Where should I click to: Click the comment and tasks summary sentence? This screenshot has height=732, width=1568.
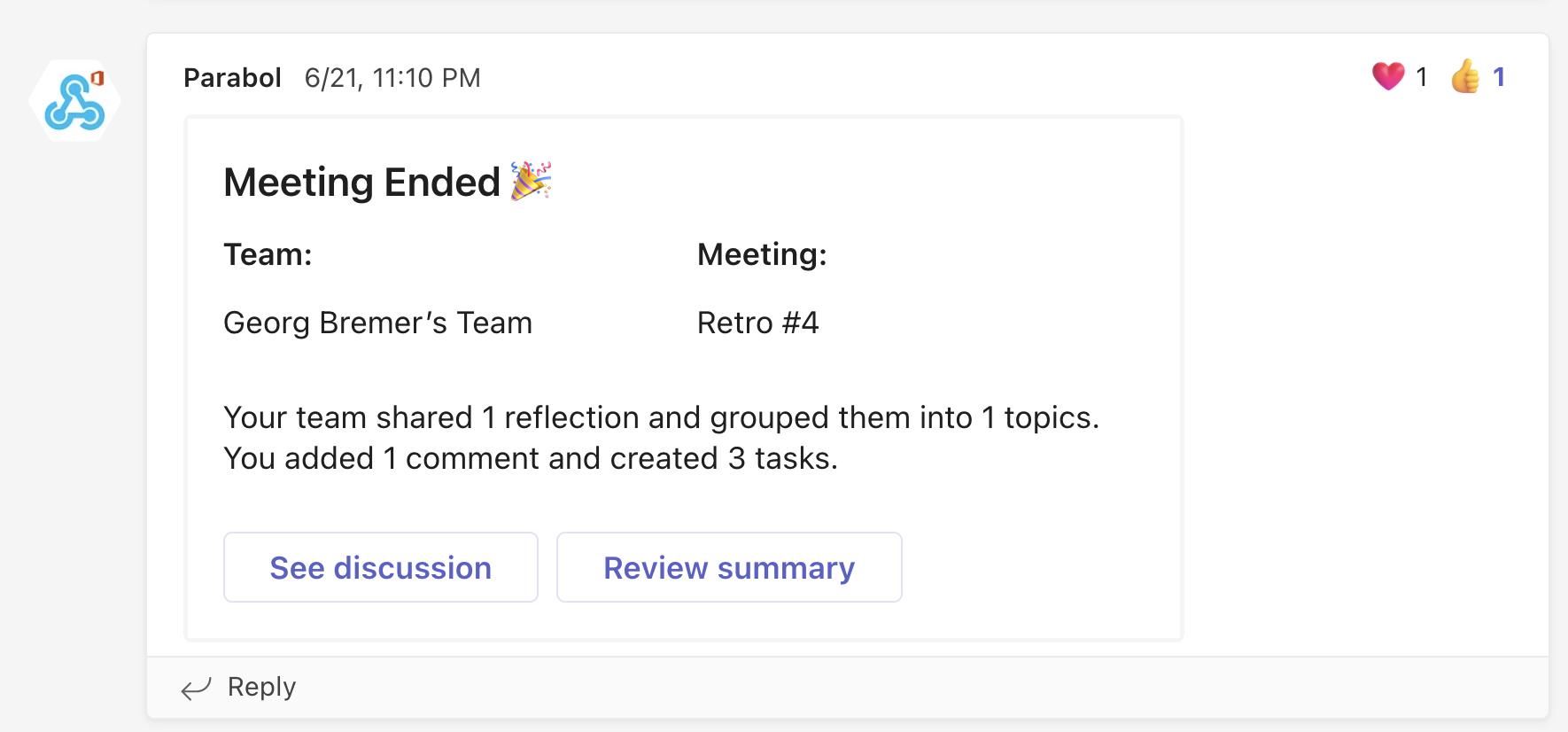pos(530,458)
